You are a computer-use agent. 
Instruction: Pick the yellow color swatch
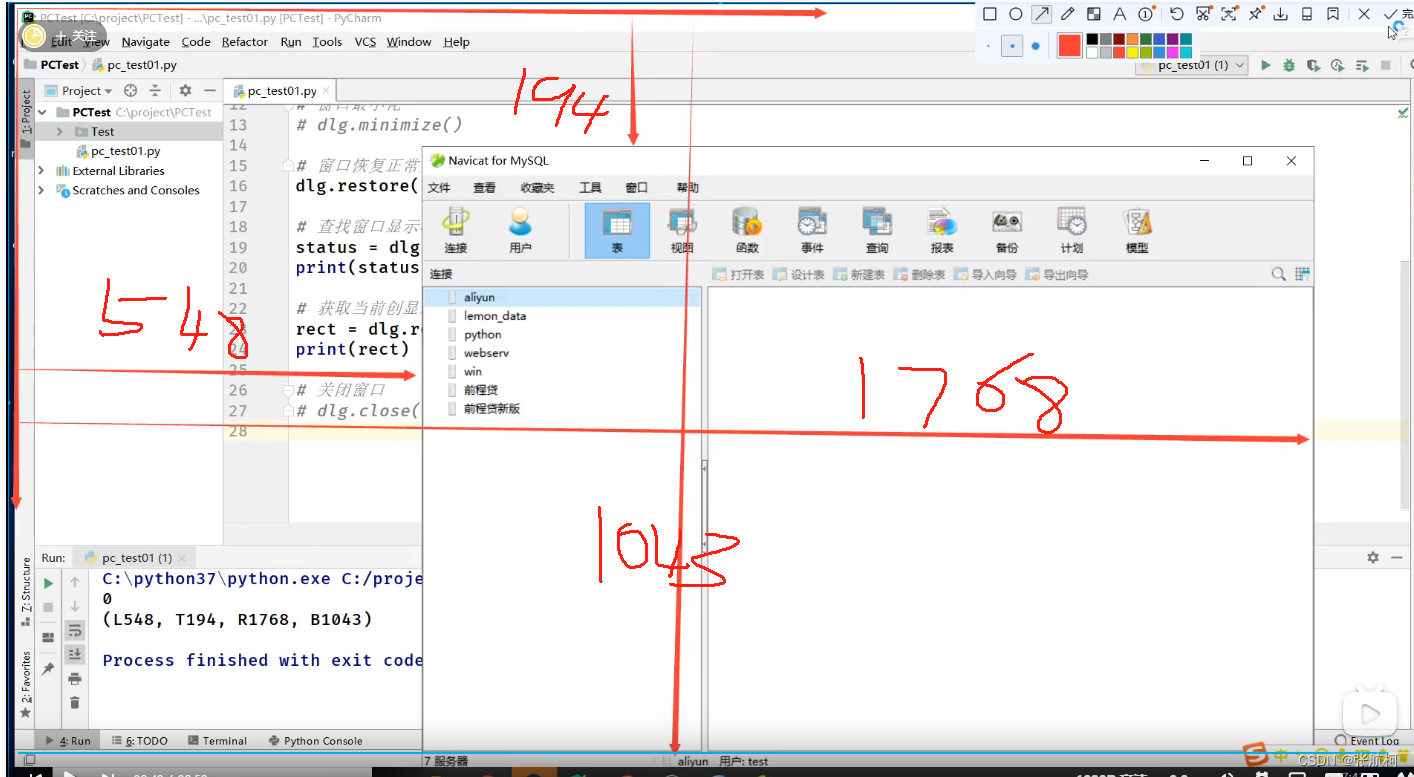point(1132,52)
